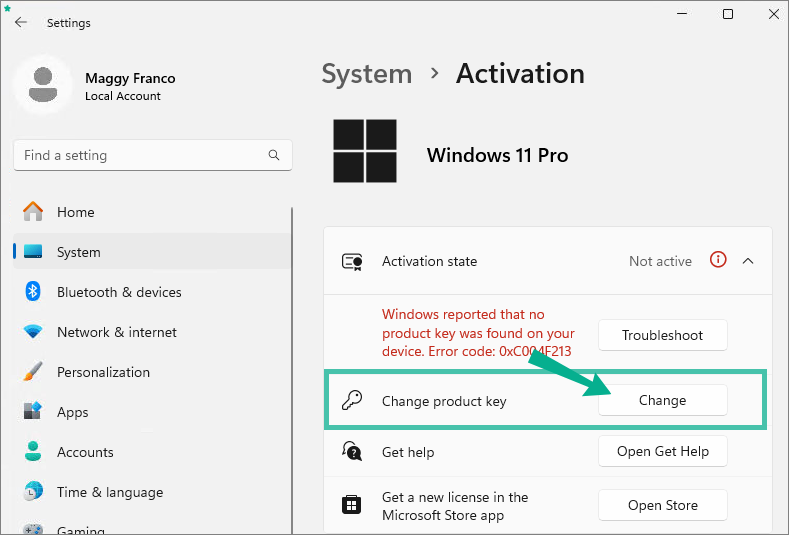Open Bluetooth & devices settings
This screenshot has height=535, width=789.
point(152,292)
